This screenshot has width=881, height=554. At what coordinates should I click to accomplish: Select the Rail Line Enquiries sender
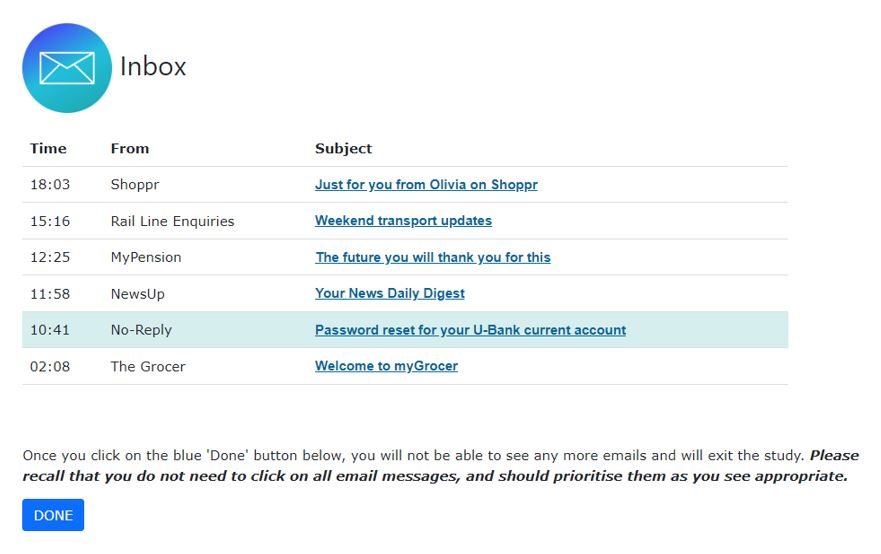pos(172,221)
